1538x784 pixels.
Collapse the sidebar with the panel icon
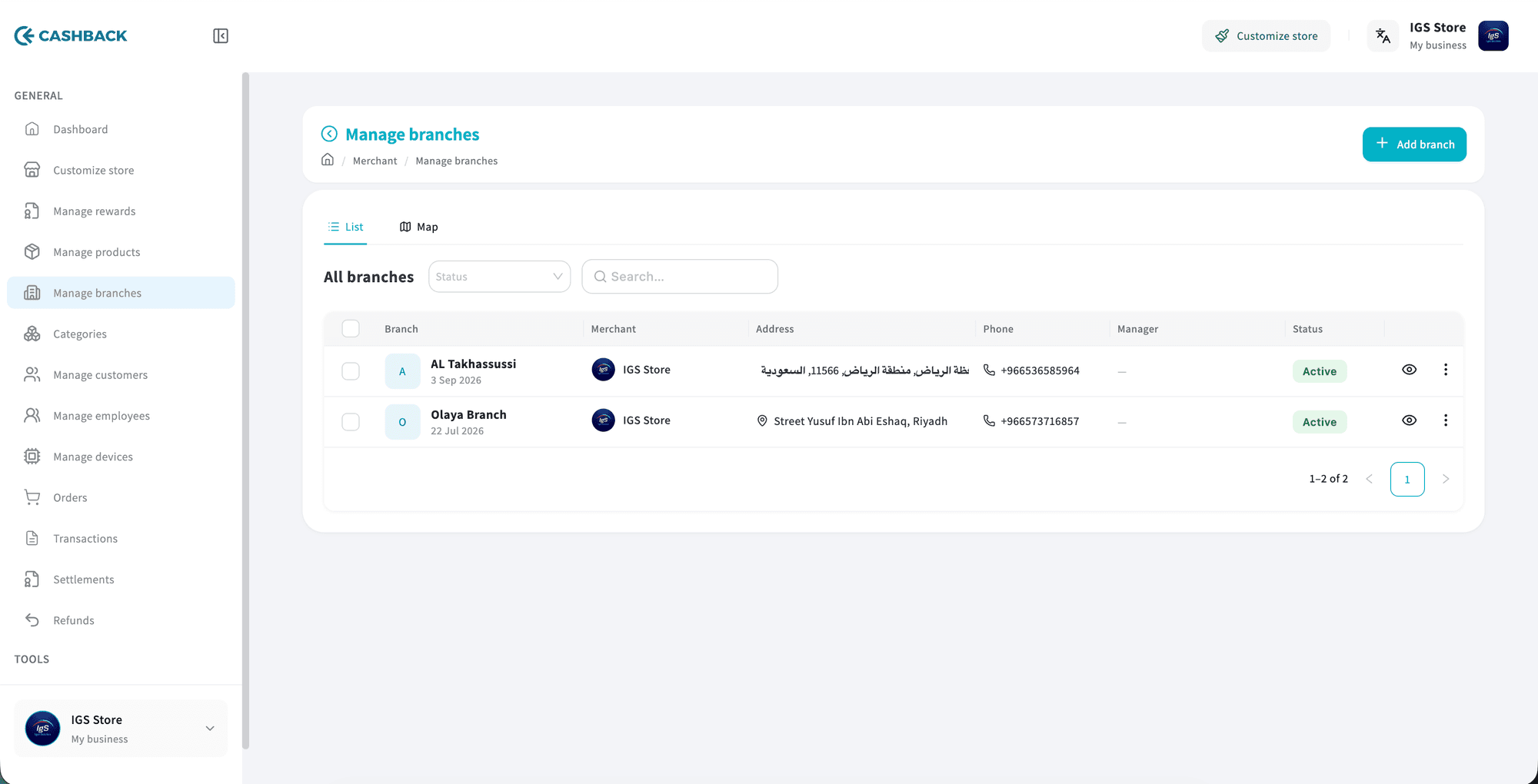[x=221, y=36]
